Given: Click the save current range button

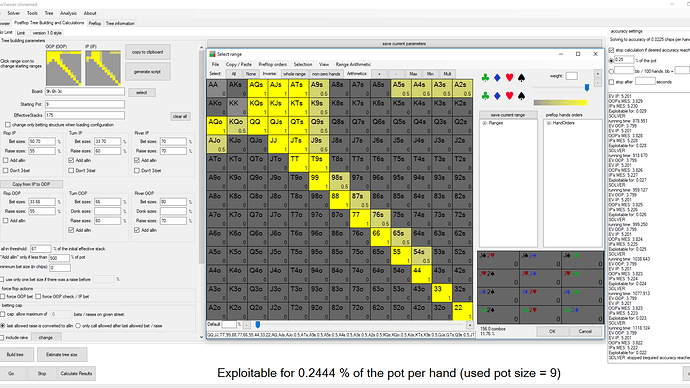Looking at the screenshot, I should 508,115.
